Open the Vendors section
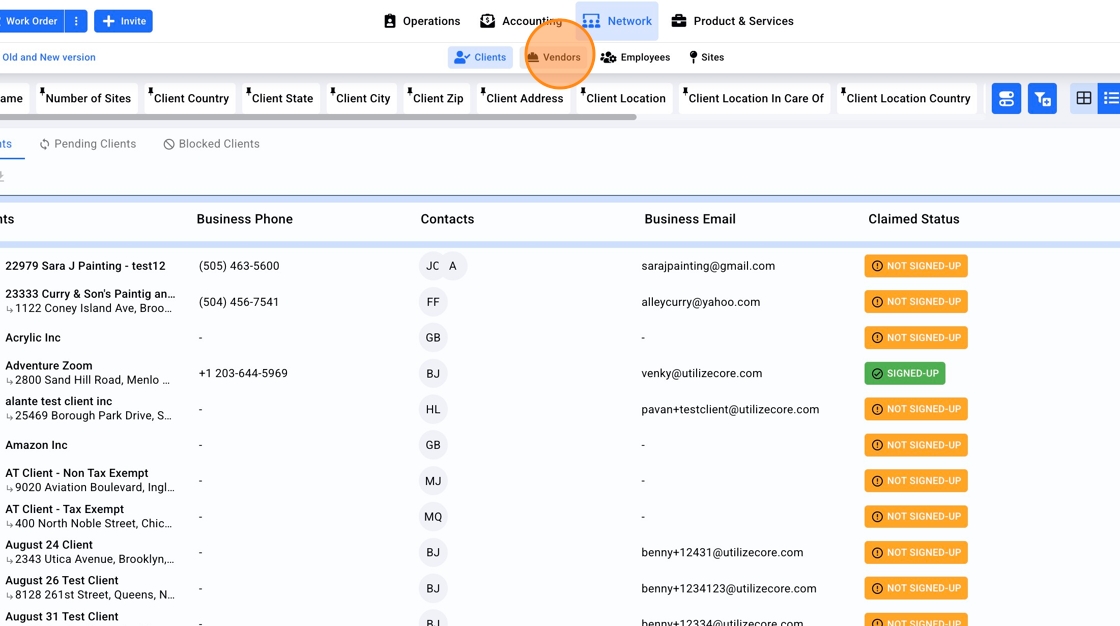This screenshot has height=626, width=1120. click(x=554, y=57)
